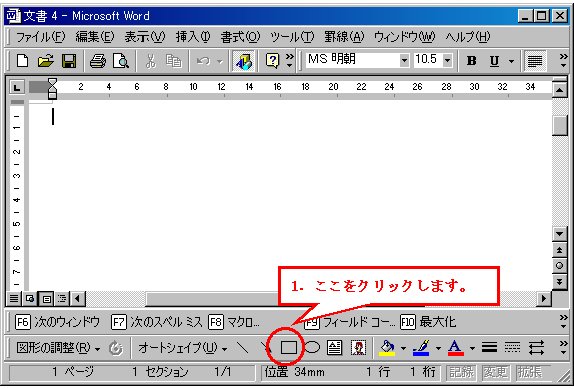
Task: Click the F10 最大化 button
Action: click(428, 322)
